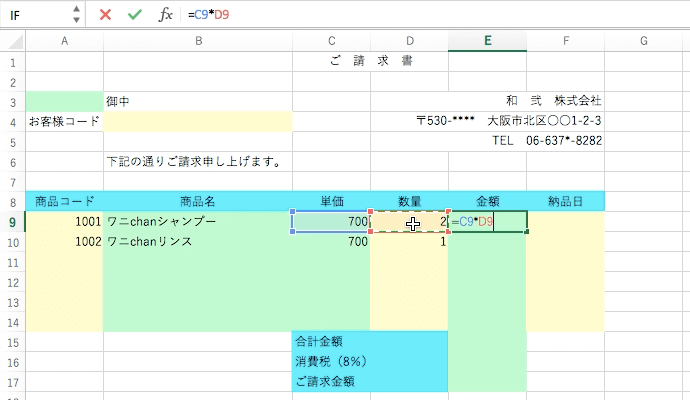The width and height of the screenshot is (690, 400).
Task: Click unit price 700 in row 10
Action: (332, 242)
